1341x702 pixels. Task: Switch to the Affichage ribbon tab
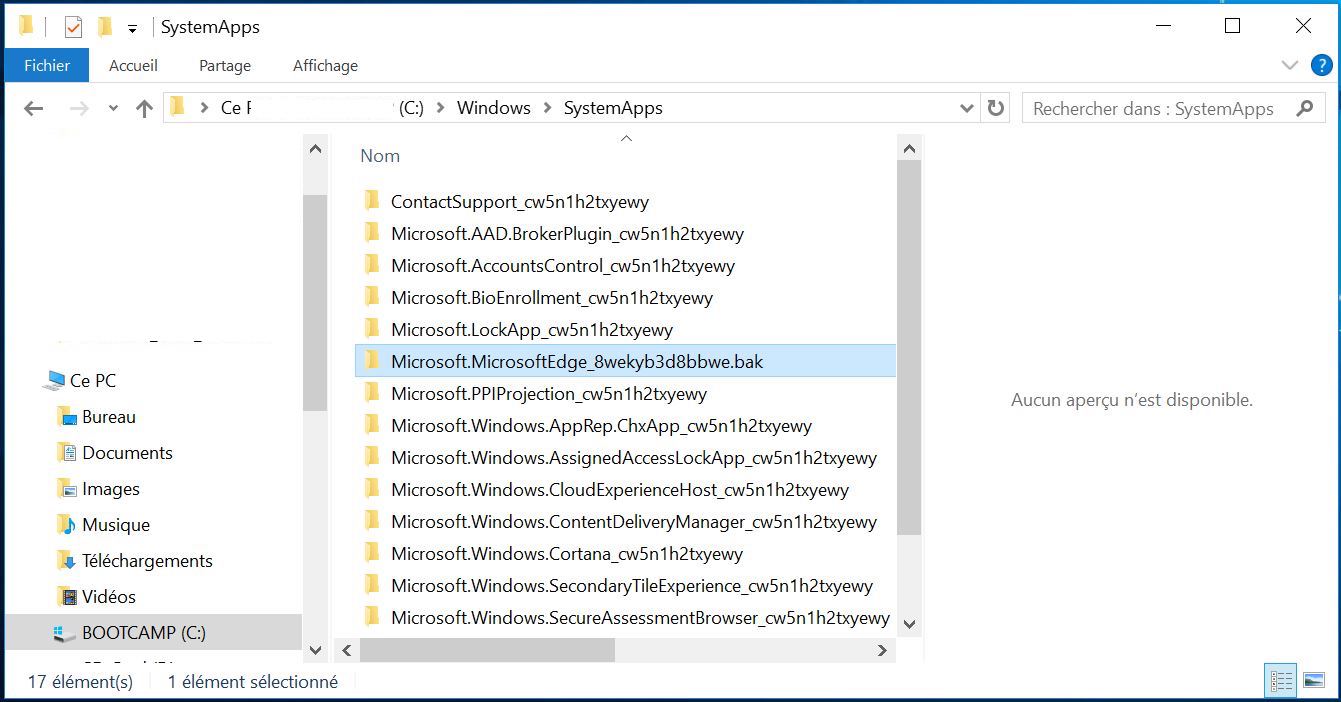[325, 65]
